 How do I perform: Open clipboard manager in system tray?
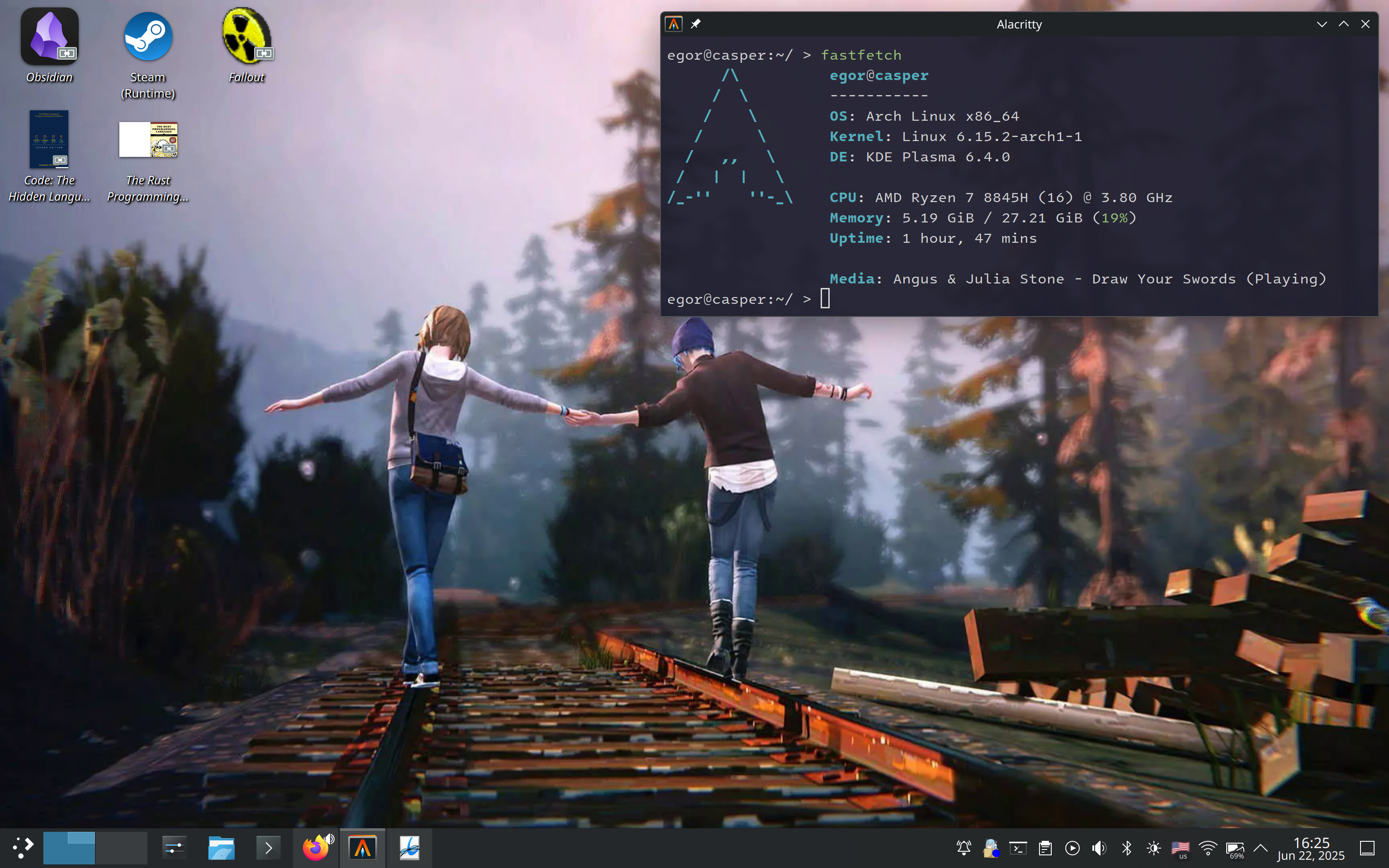[1045, 848]
